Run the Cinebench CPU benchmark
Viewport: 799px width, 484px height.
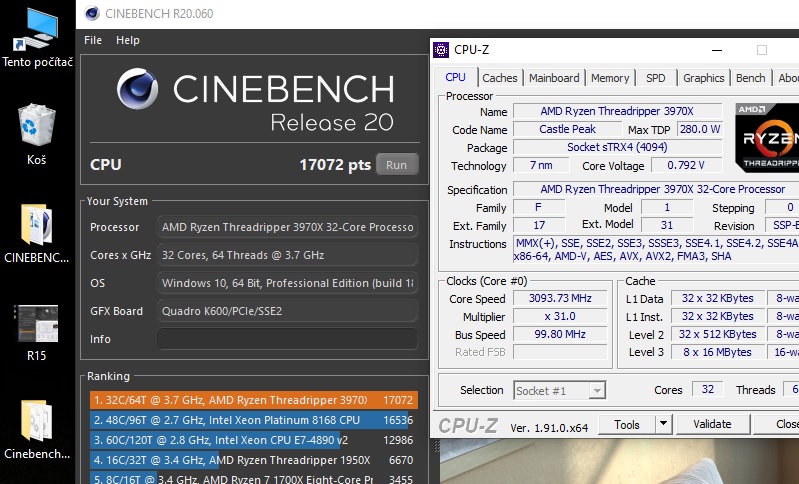click(x=397, y=165)
